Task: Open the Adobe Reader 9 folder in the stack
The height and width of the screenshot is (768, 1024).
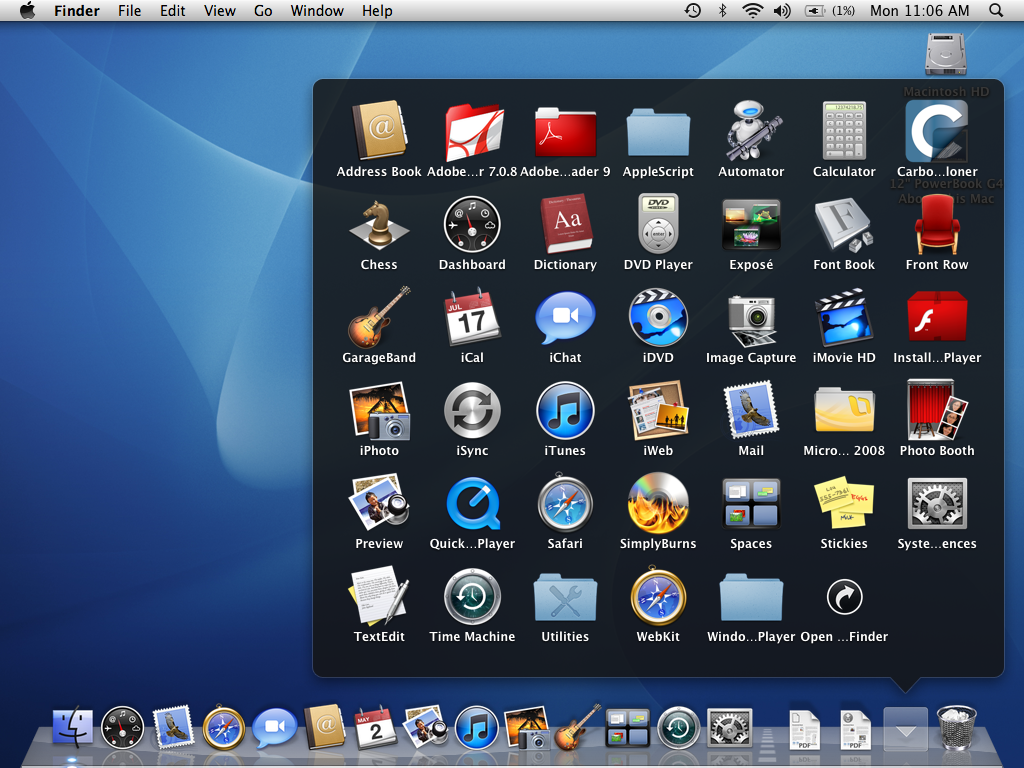Action: [x=565, y=131]
